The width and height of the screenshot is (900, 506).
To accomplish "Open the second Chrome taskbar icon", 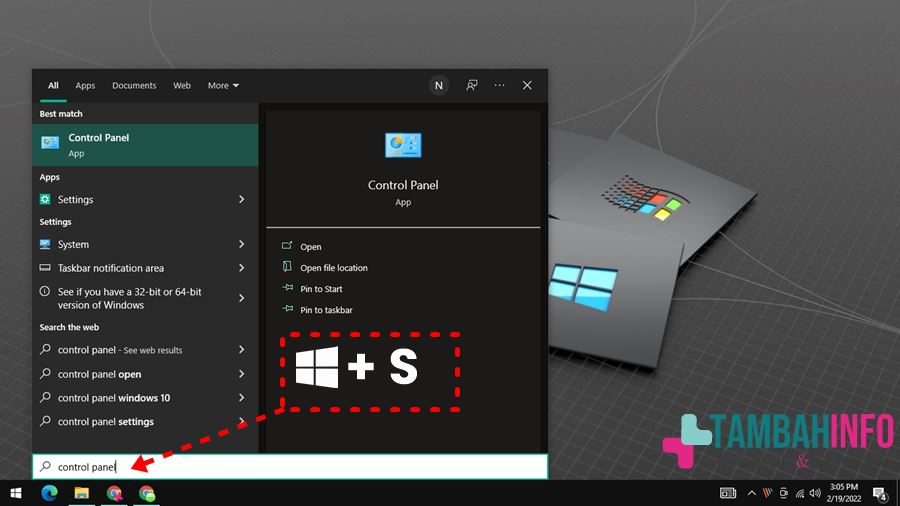I will coord(146,493).
